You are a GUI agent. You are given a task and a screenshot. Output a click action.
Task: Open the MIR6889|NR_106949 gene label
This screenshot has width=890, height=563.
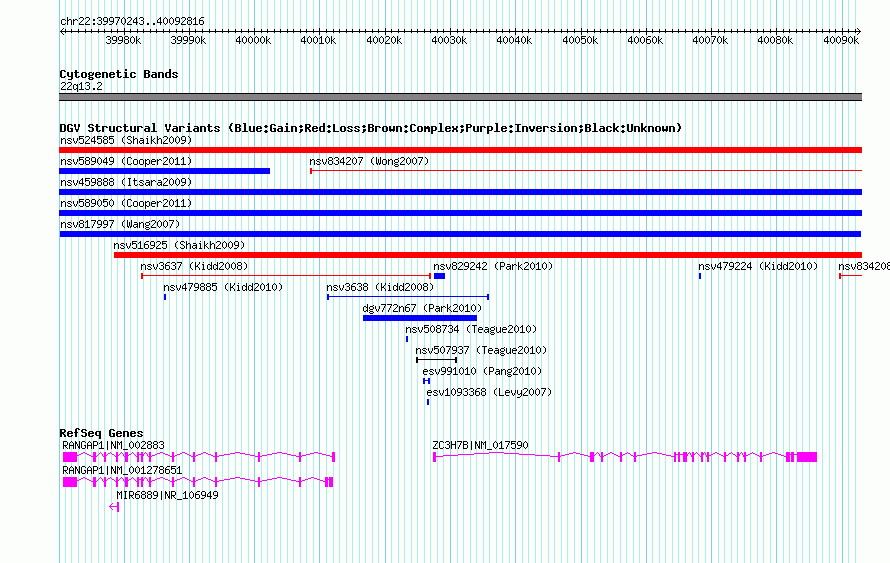point(167,495)
